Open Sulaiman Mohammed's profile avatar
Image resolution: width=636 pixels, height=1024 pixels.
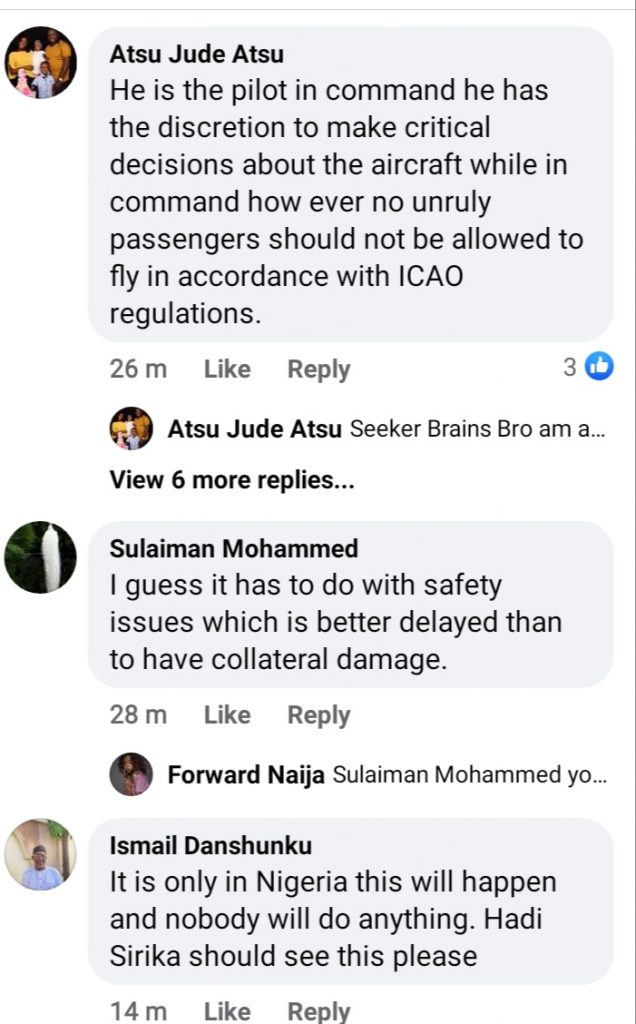click(x=40, y=557)
